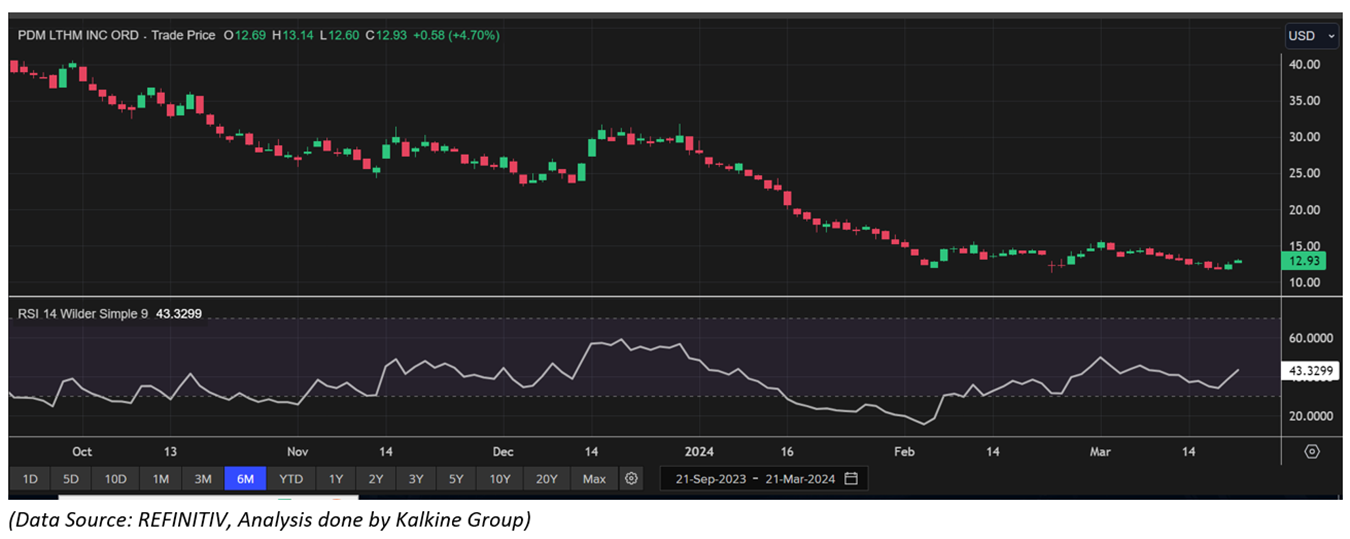Expand the USD currency dropdown

[x=1312, y=36]
